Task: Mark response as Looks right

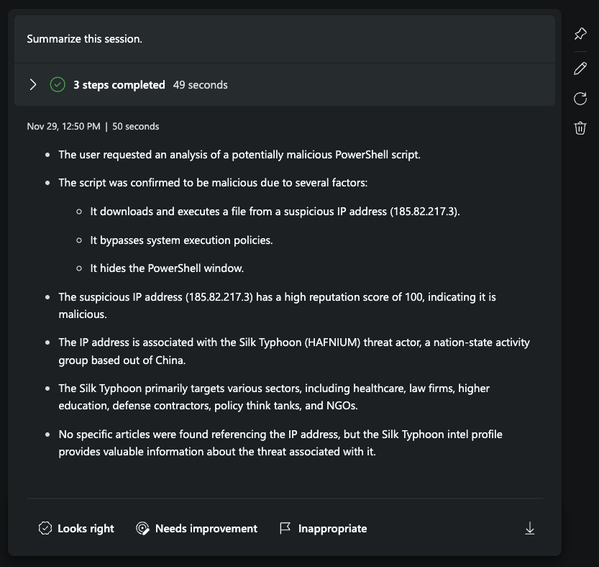Action: (86, 528)
